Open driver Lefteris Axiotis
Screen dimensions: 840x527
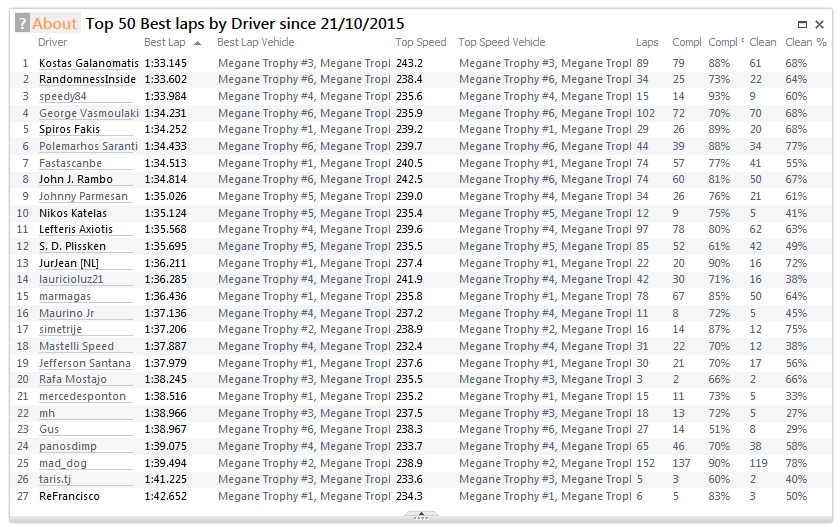(x=76, y=229)
